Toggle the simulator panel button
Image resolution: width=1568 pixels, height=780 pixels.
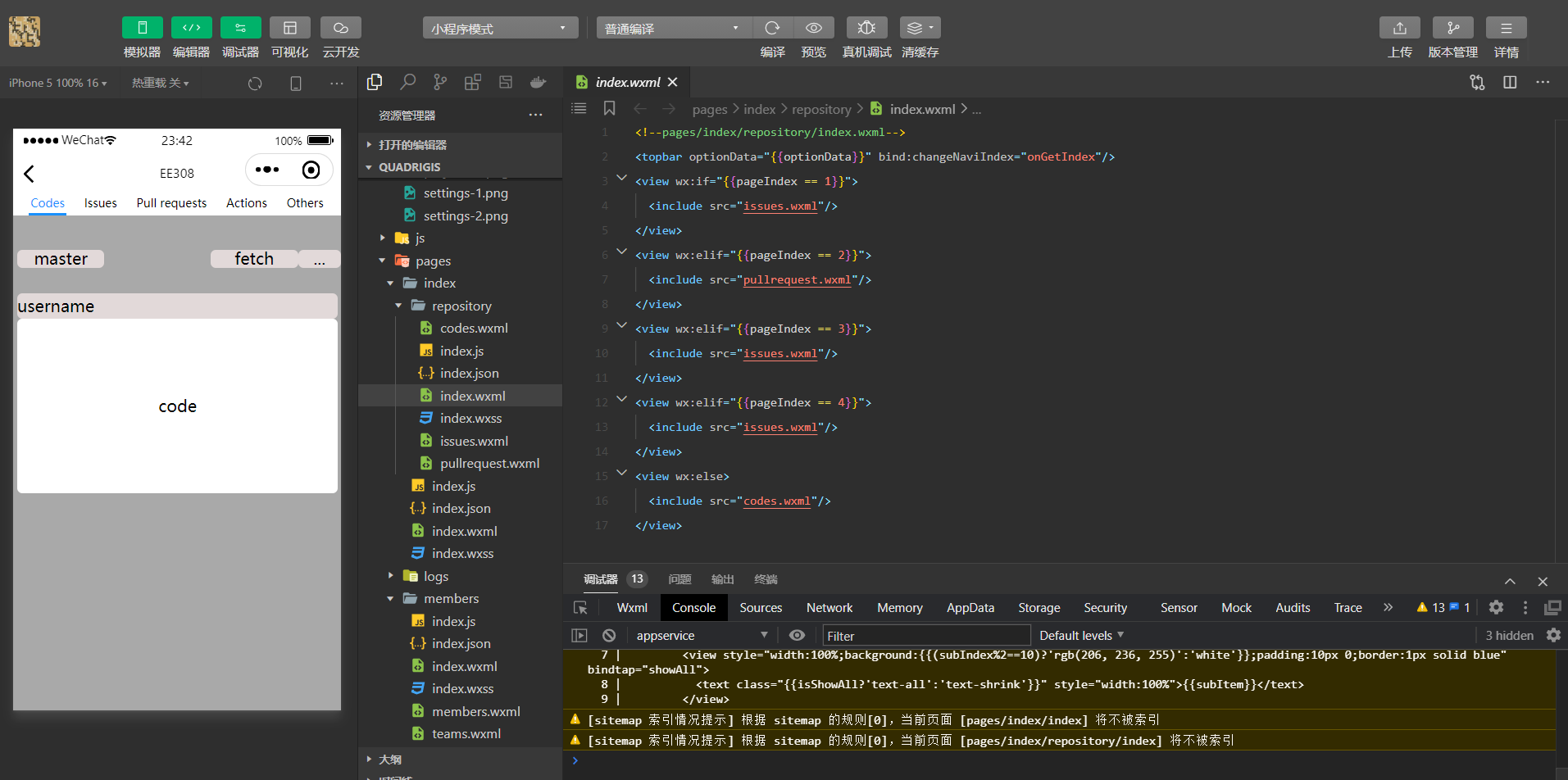[x=142, y=28]
